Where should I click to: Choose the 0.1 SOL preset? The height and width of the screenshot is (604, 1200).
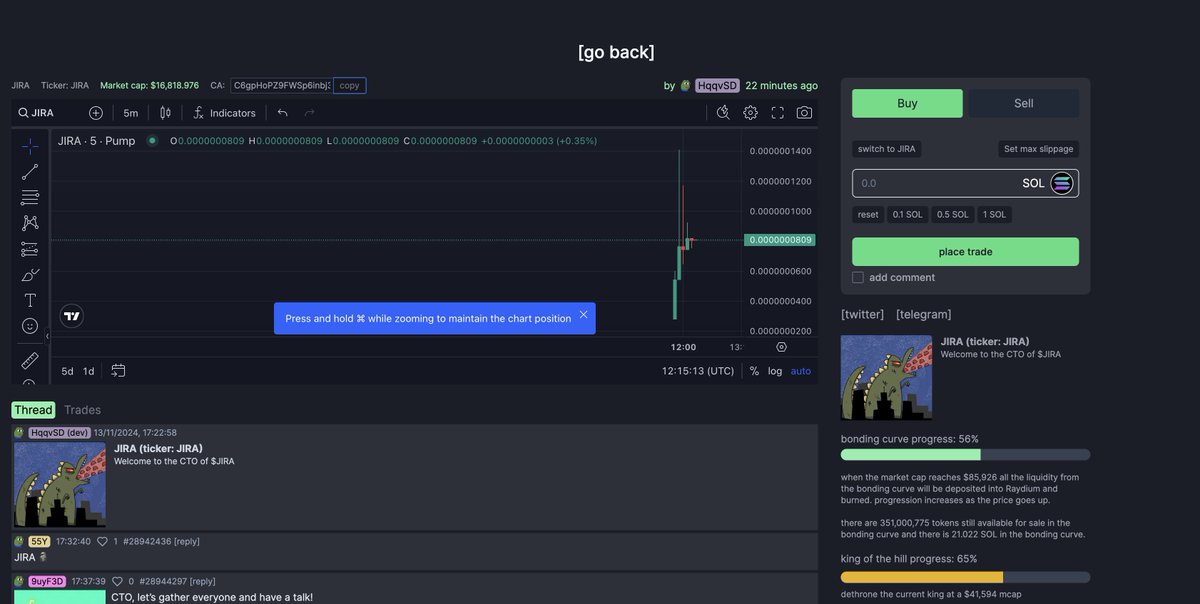click(907, 215)
